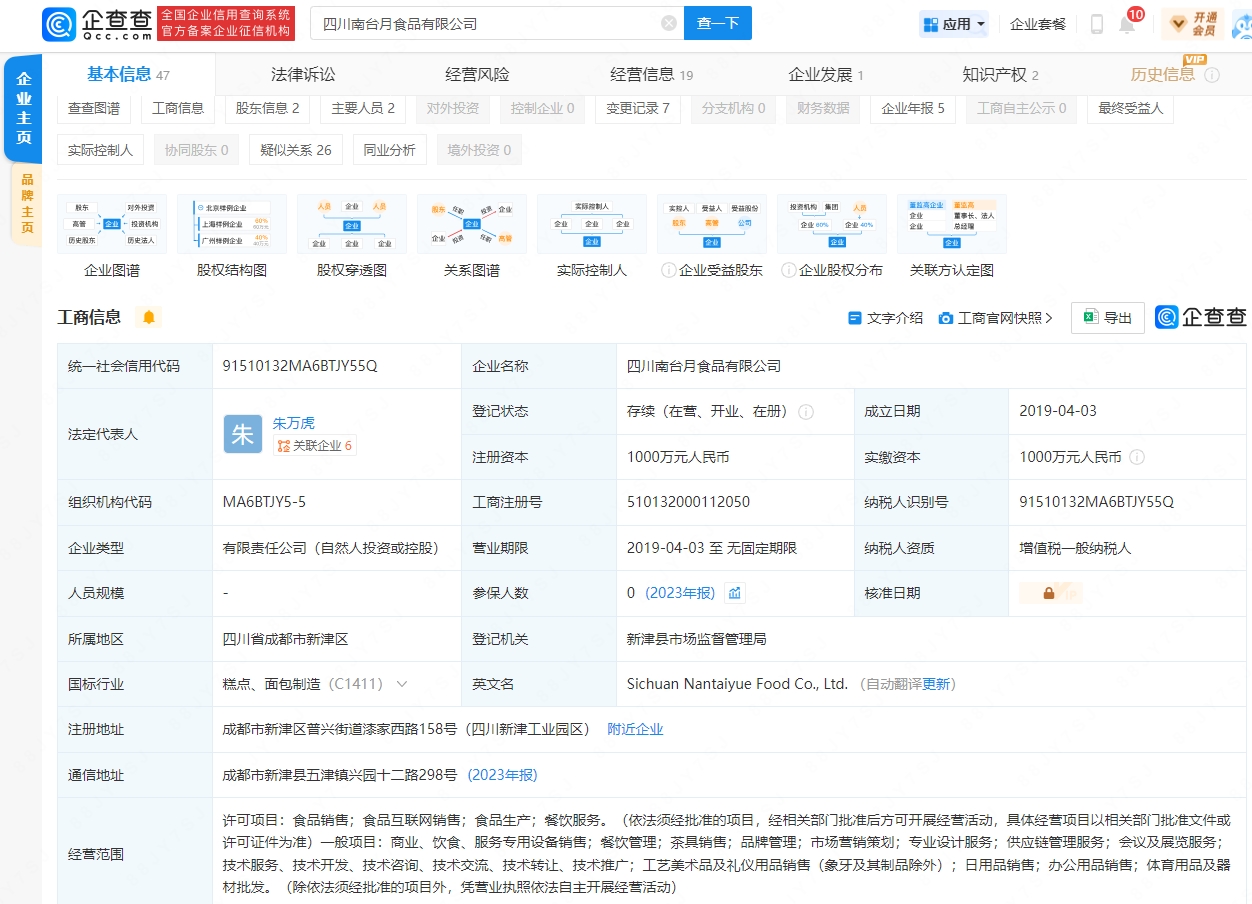
Task: Click info icon beside 实缴资本 value
Action: 1138,457
